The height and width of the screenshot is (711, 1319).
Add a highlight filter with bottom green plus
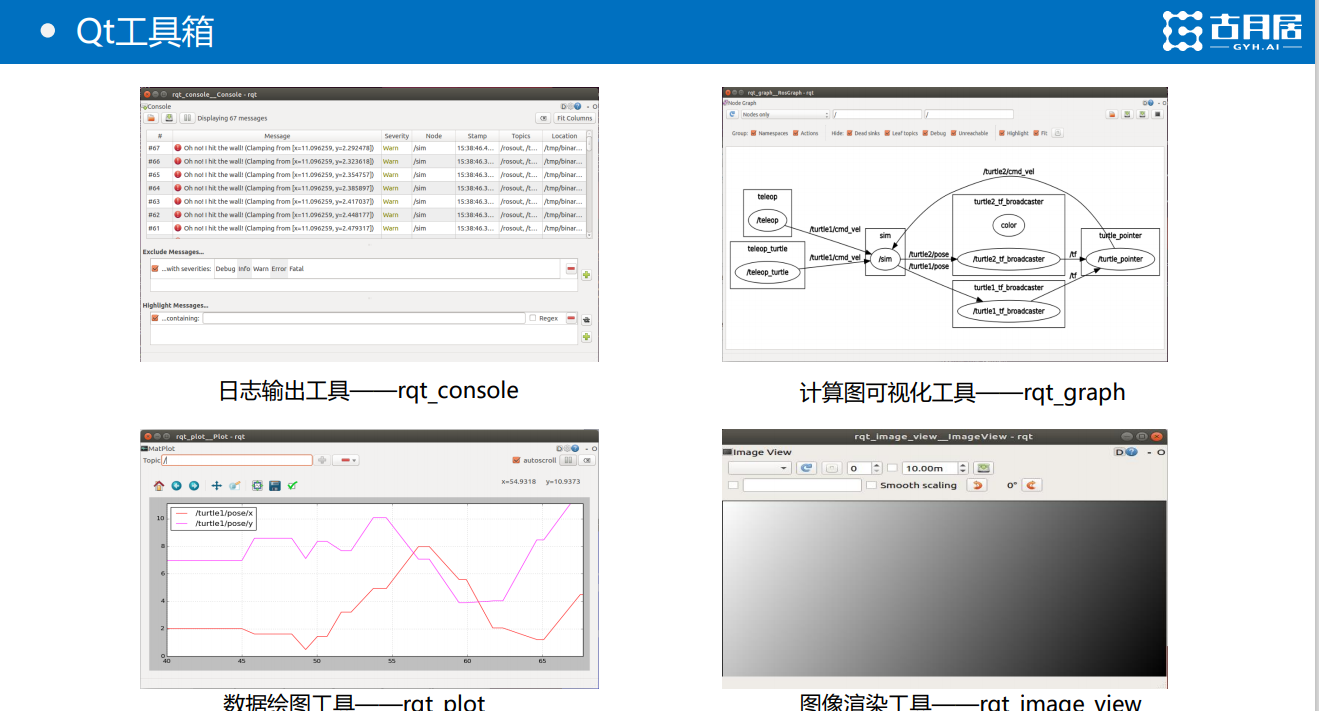click(586, 337)
